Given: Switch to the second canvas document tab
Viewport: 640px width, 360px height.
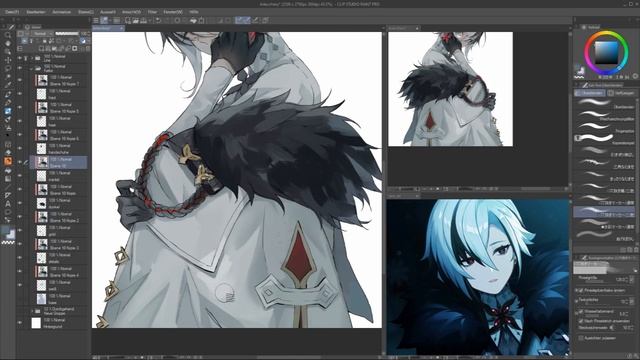Looking at the screenshot, I should [403, 28].
